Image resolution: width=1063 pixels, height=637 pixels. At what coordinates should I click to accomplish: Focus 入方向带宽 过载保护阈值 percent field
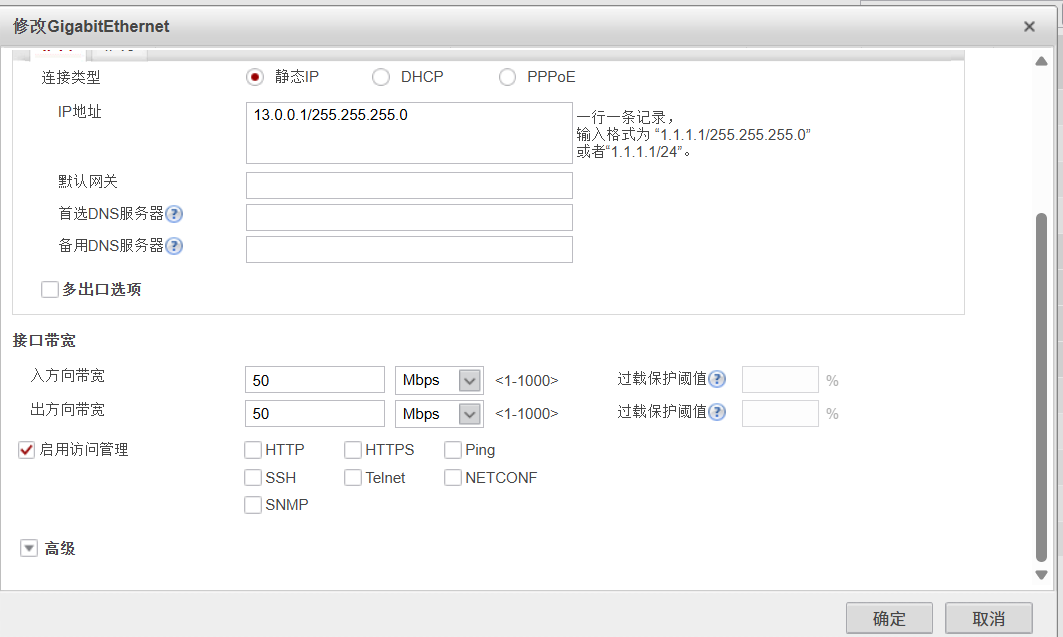780,379
